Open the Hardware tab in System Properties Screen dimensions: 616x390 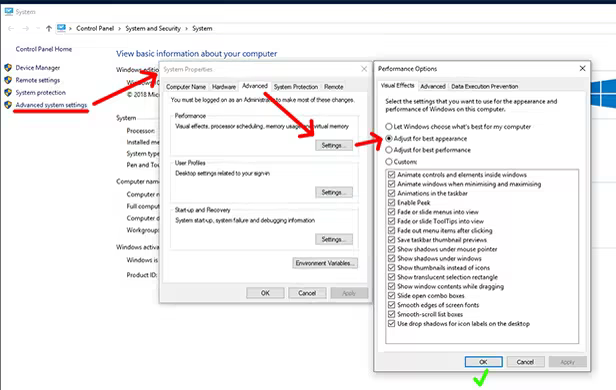click(x=224, y=87)
